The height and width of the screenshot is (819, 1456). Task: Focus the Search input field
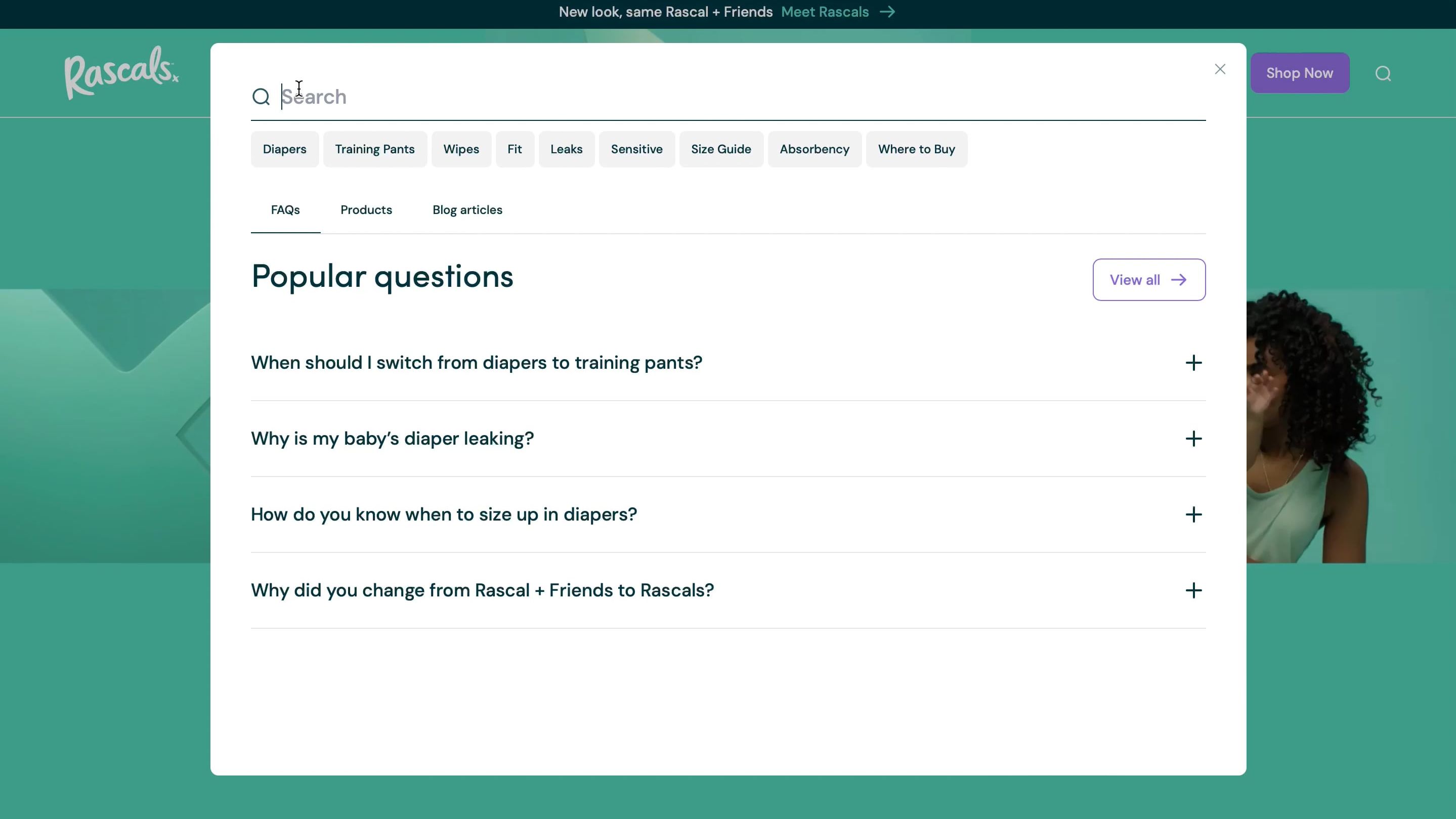(x=742, y=97)
